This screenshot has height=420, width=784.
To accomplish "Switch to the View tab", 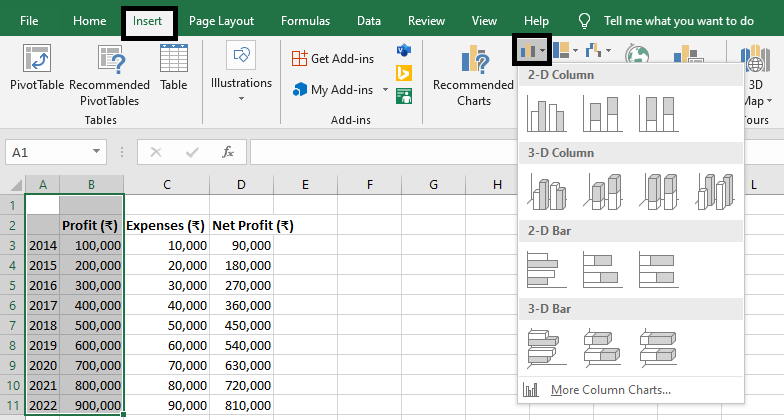I will pos(484,21).
